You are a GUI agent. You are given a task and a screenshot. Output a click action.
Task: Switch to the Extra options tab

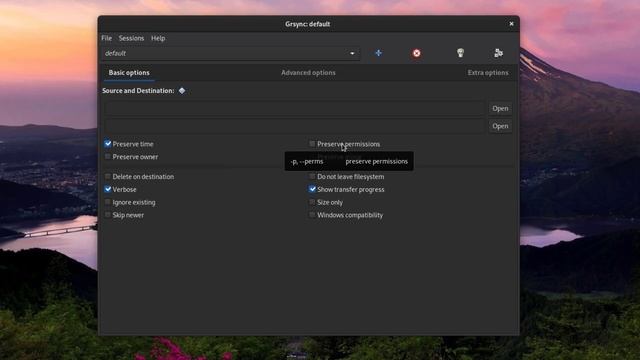pyautogui.click(x=488, y=73)
